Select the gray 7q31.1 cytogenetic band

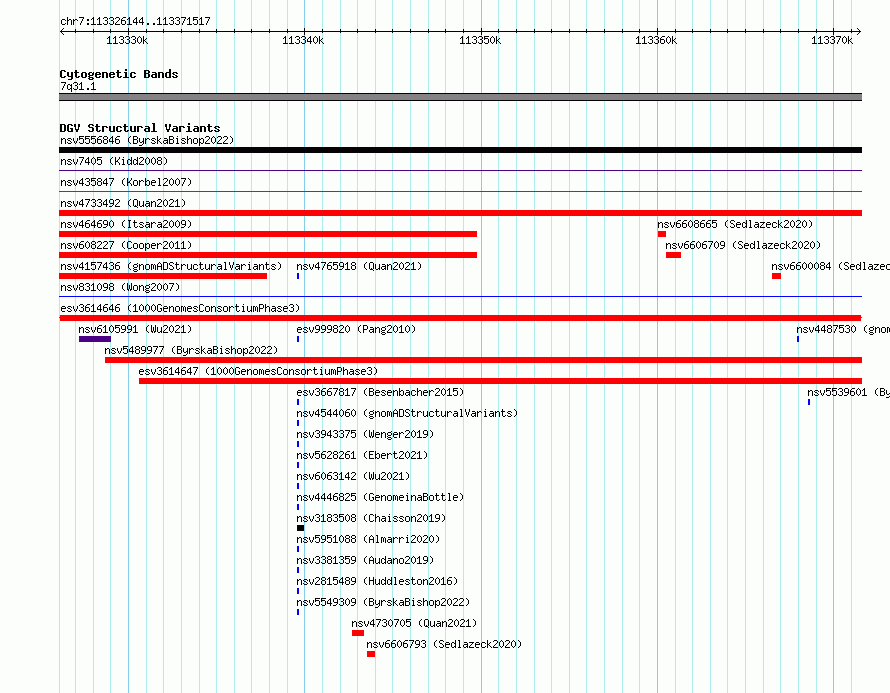(x=460, y=97)
